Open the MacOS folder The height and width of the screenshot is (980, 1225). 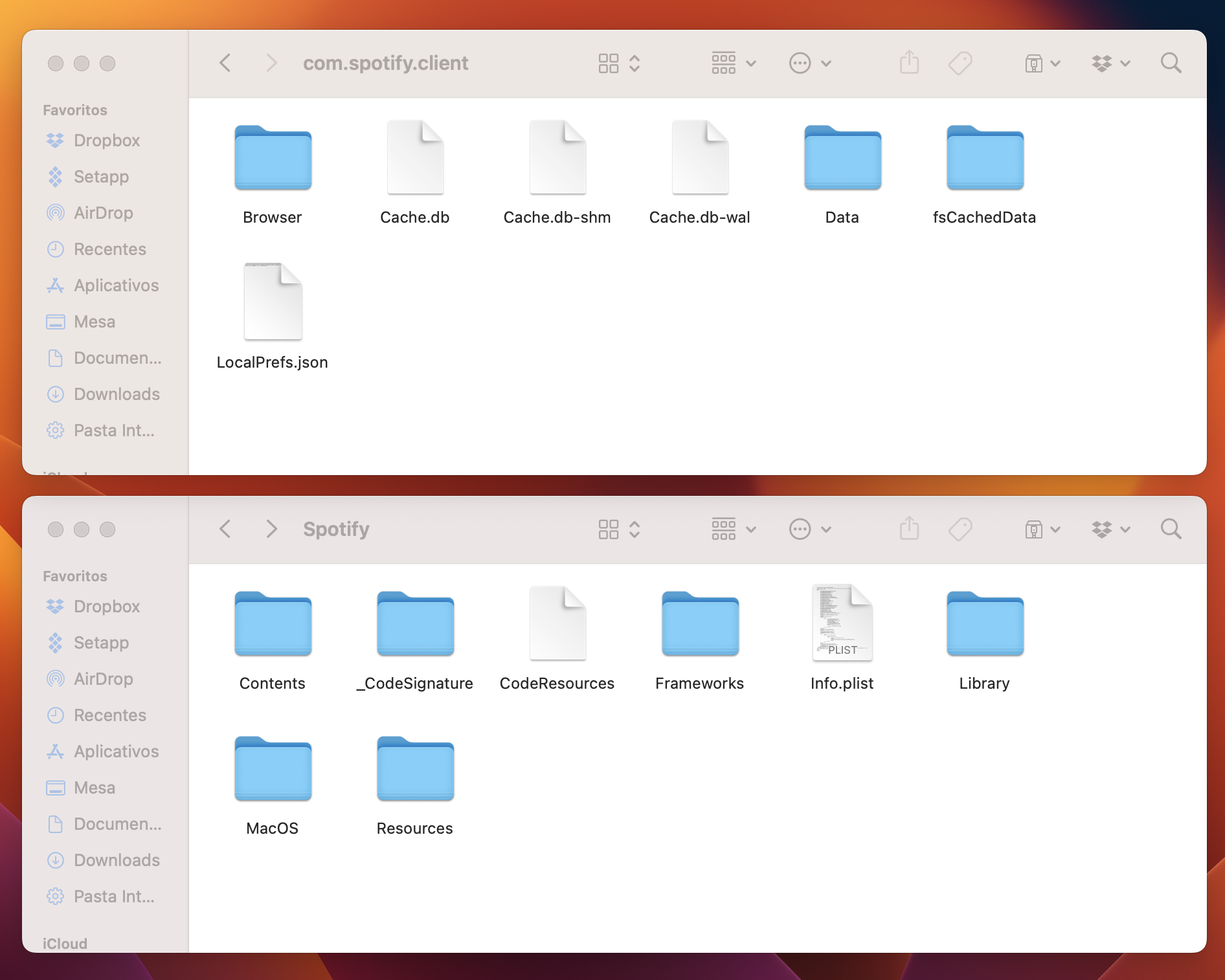point(273,769)
